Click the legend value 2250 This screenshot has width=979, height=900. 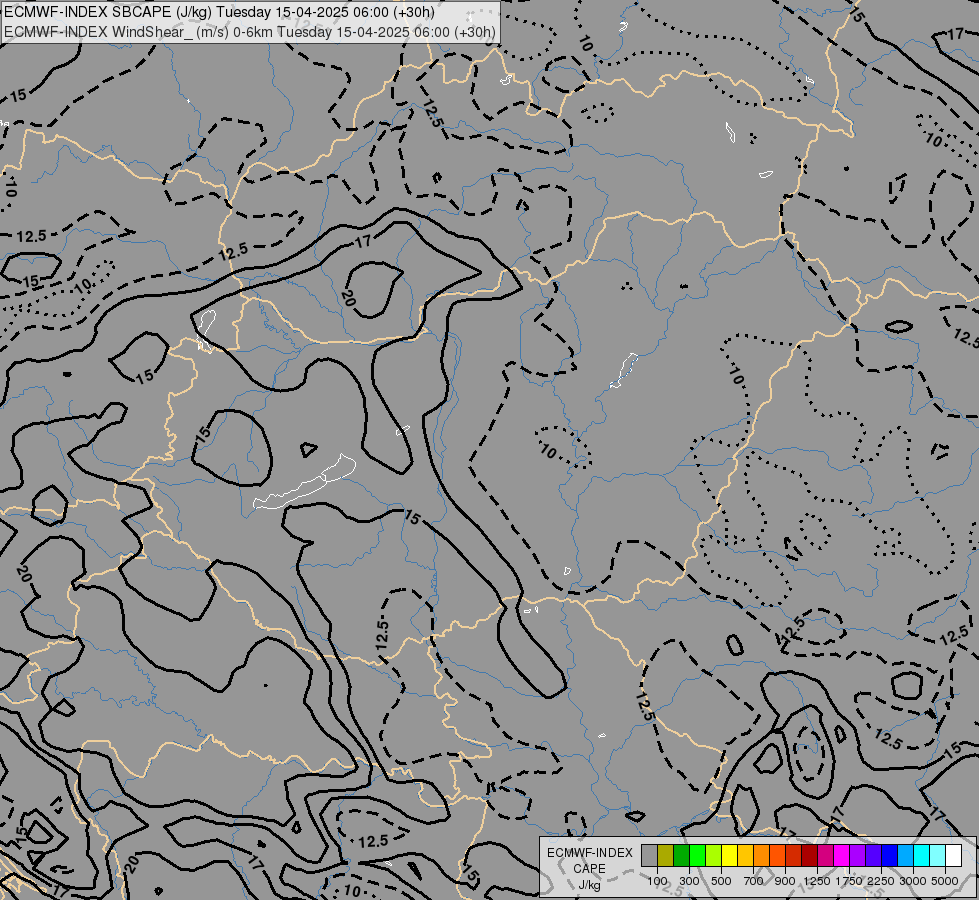[x=881, y=881]
